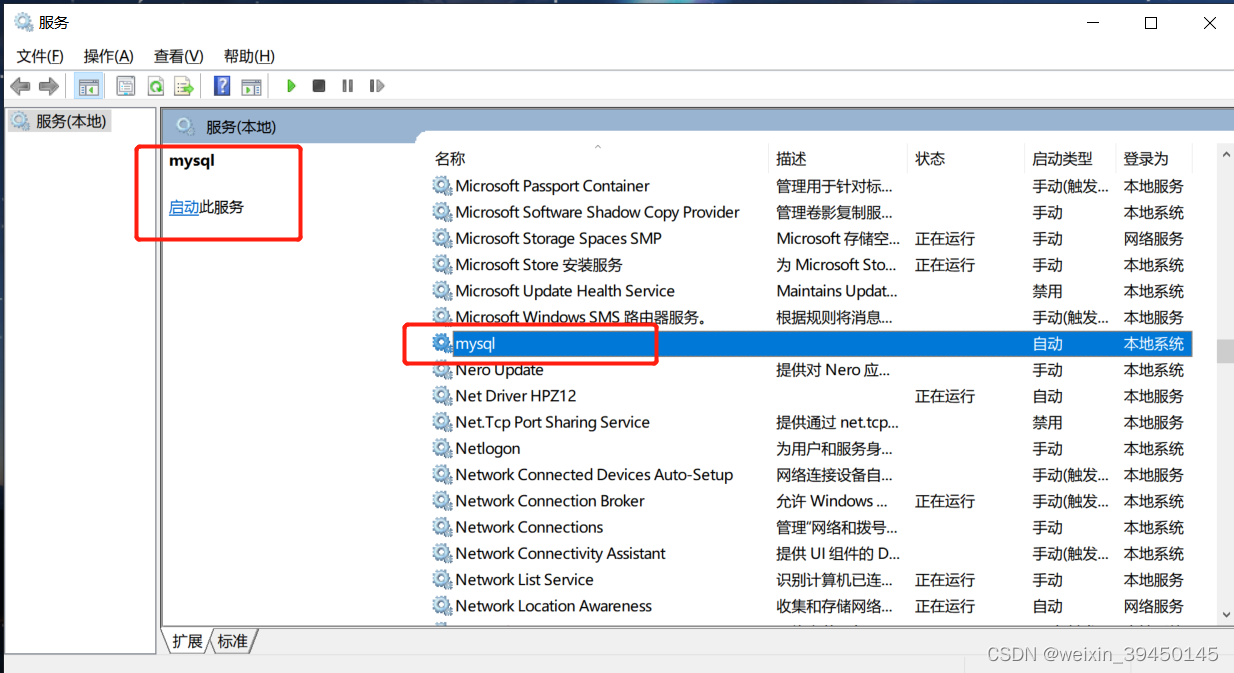Select Network Connection Broker service
The width and height of the screenshot is (1234, 673).
click(x=550, y=501)
